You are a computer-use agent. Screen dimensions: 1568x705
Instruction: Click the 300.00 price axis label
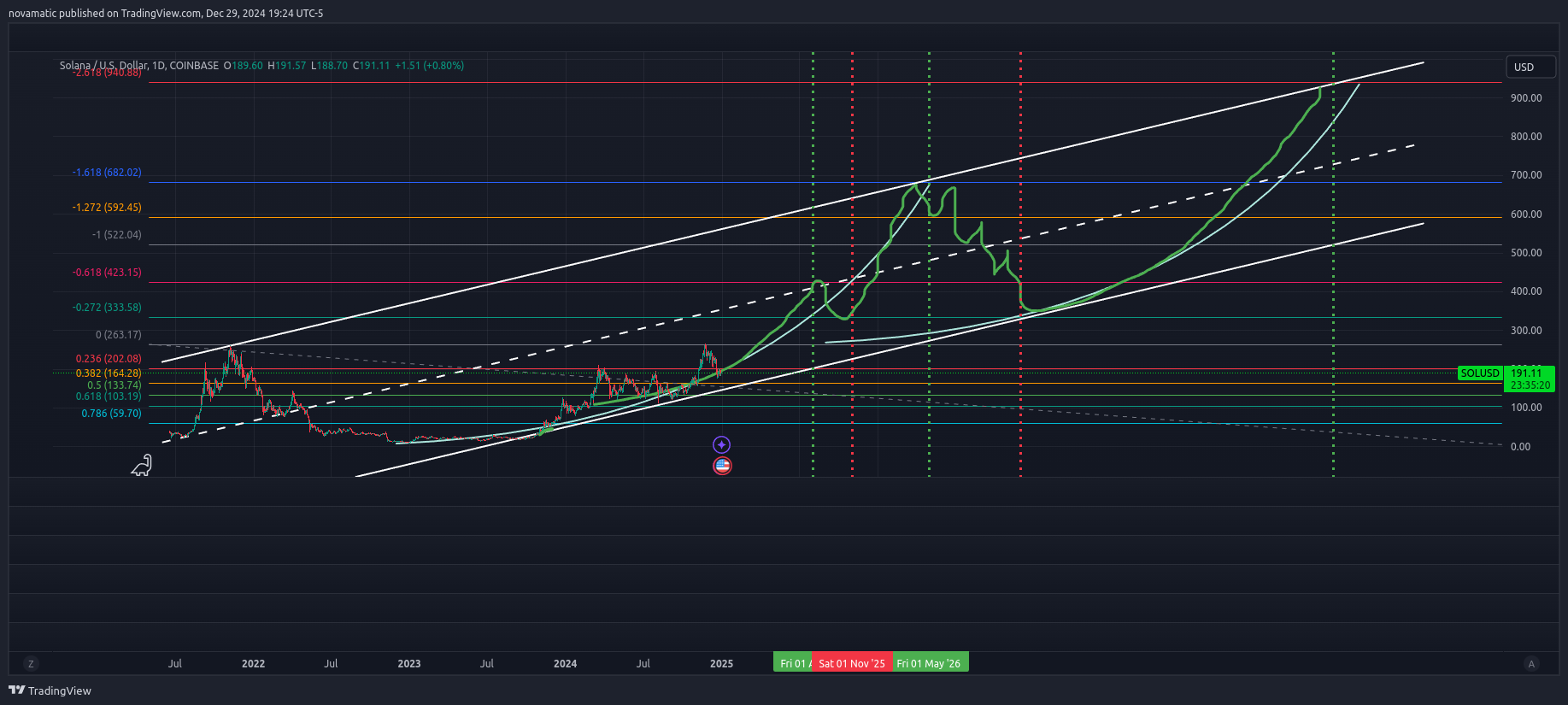(1526, 331)
